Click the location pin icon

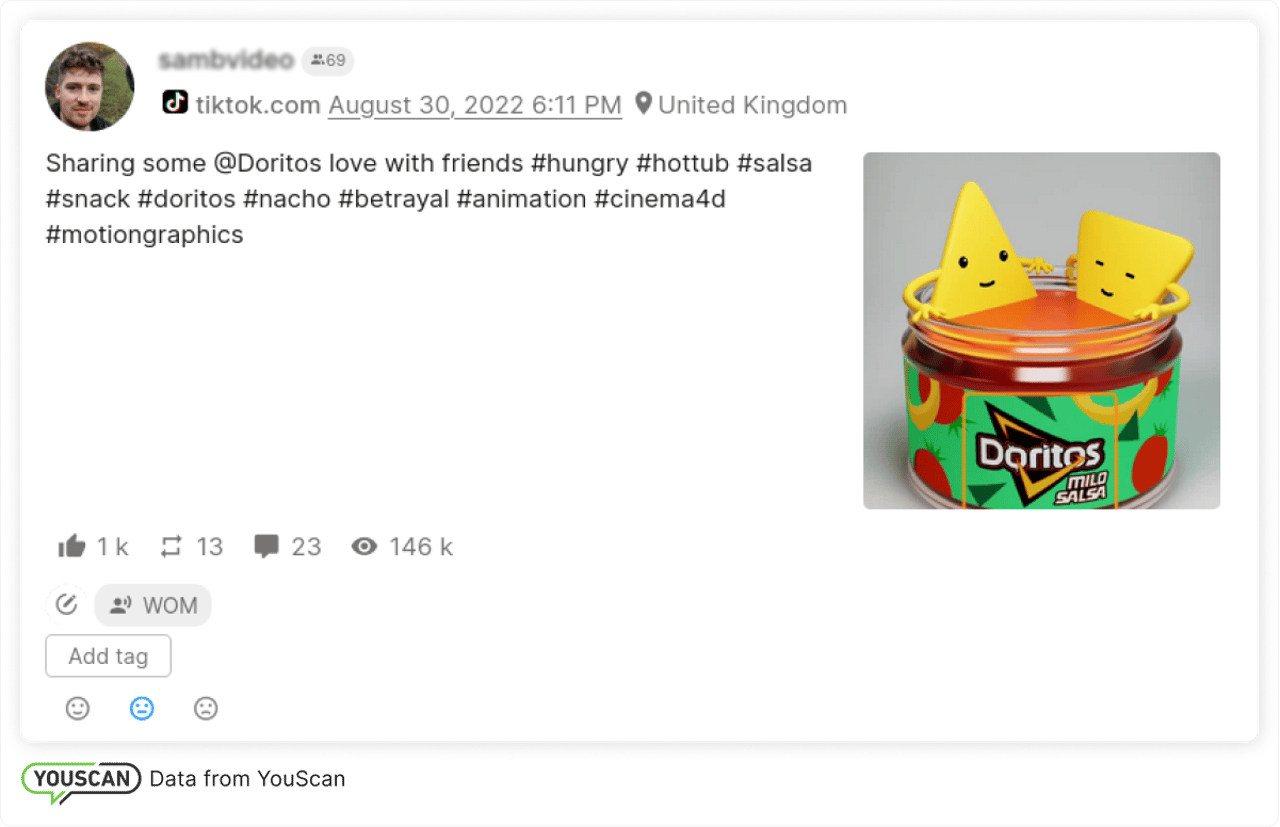(x=643, y=103)
